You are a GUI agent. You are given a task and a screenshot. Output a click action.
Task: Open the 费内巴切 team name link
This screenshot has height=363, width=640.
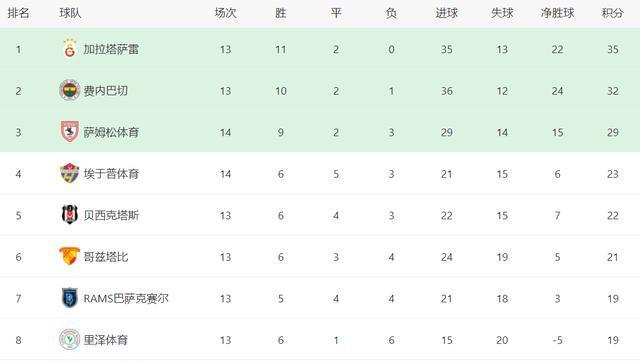[x=106, y=91]
